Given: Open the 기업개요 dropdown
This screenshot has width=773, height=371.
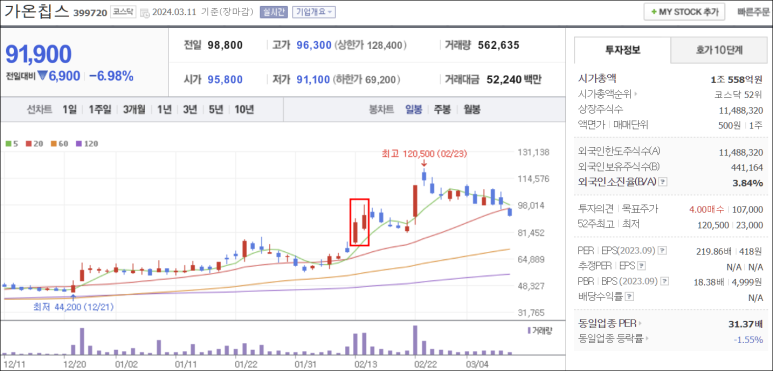Looking at the screenshot, I should tap(314, 12).
